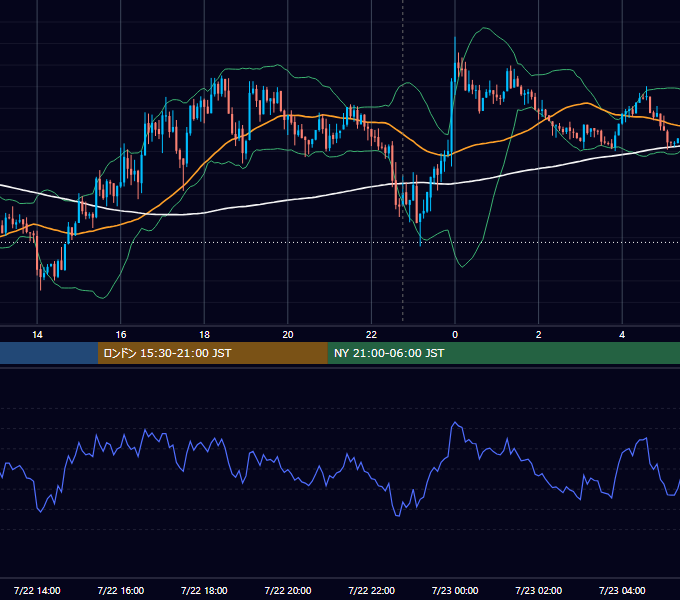This screenshot has height=600, width=680.
Task: Click the 7/22 16:00 label on the oscillator axis
Action: 121,590
